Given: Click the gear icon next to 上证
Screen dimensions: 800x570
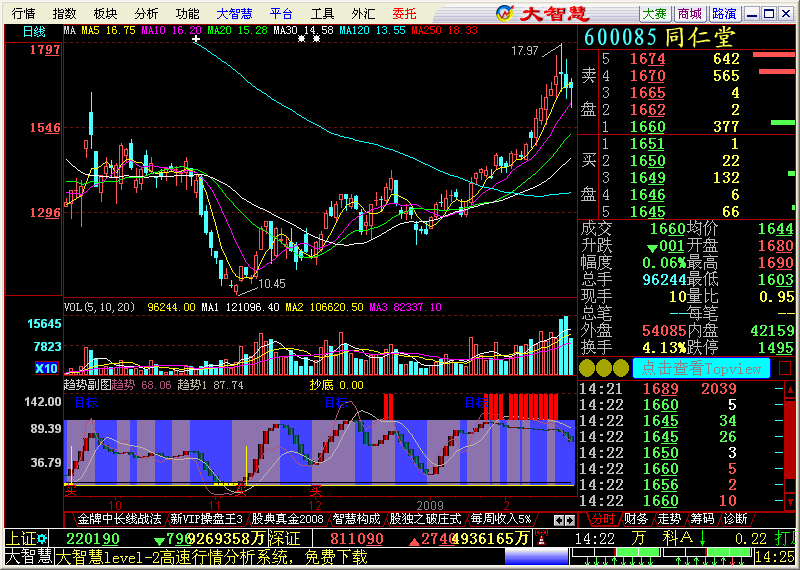Looking at the screenshot, I should tap(41, 538).
